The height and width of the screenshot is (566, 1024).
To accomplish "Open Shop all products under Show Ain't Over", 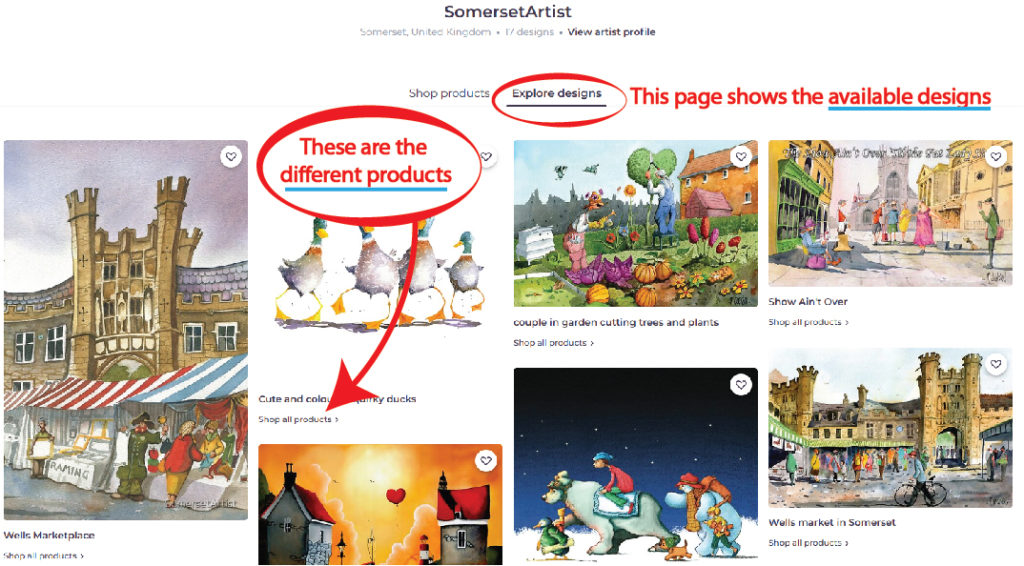I will (808, 322).
